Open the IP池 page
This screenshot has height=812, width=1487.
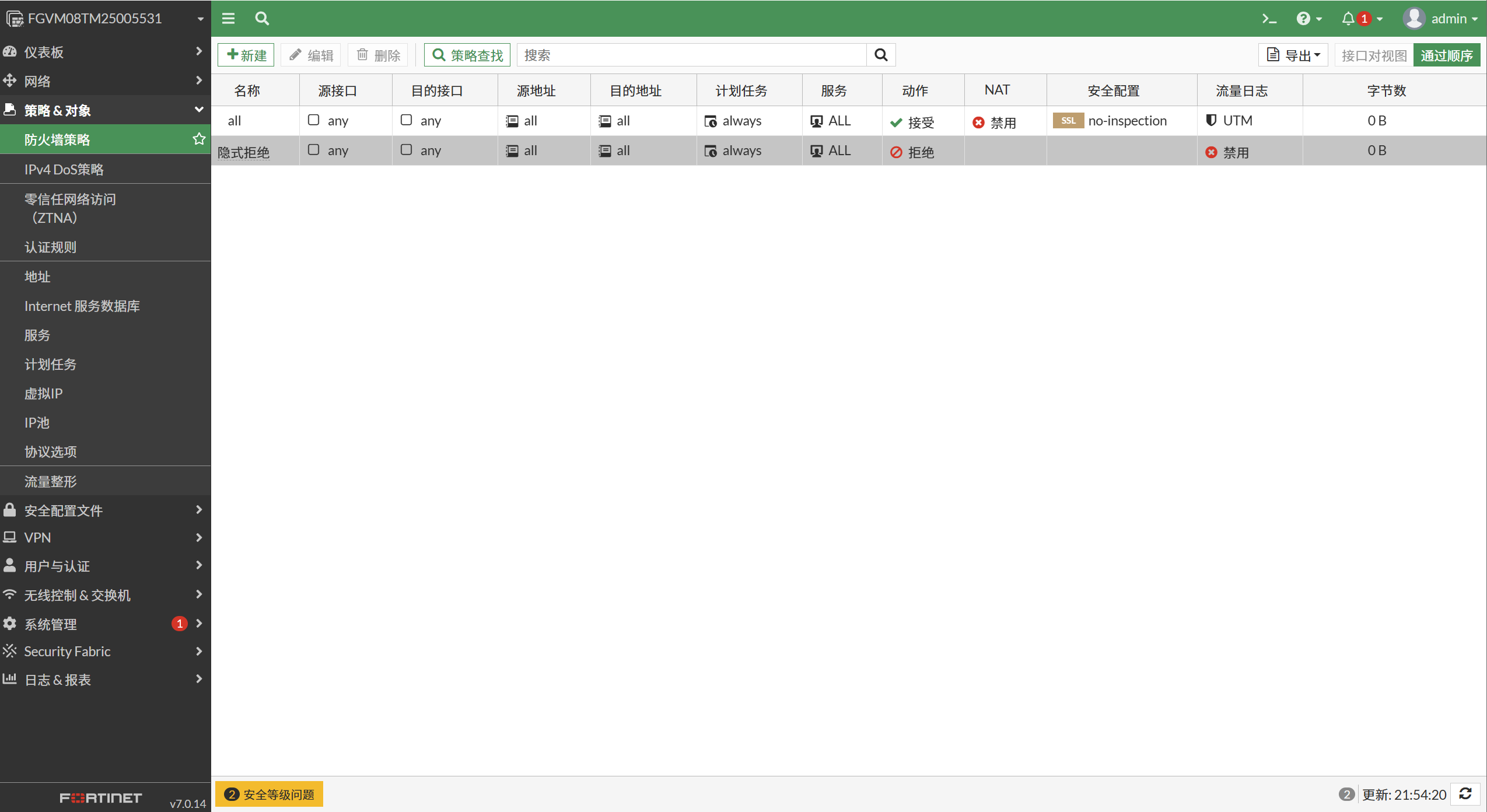pos(105,422)
